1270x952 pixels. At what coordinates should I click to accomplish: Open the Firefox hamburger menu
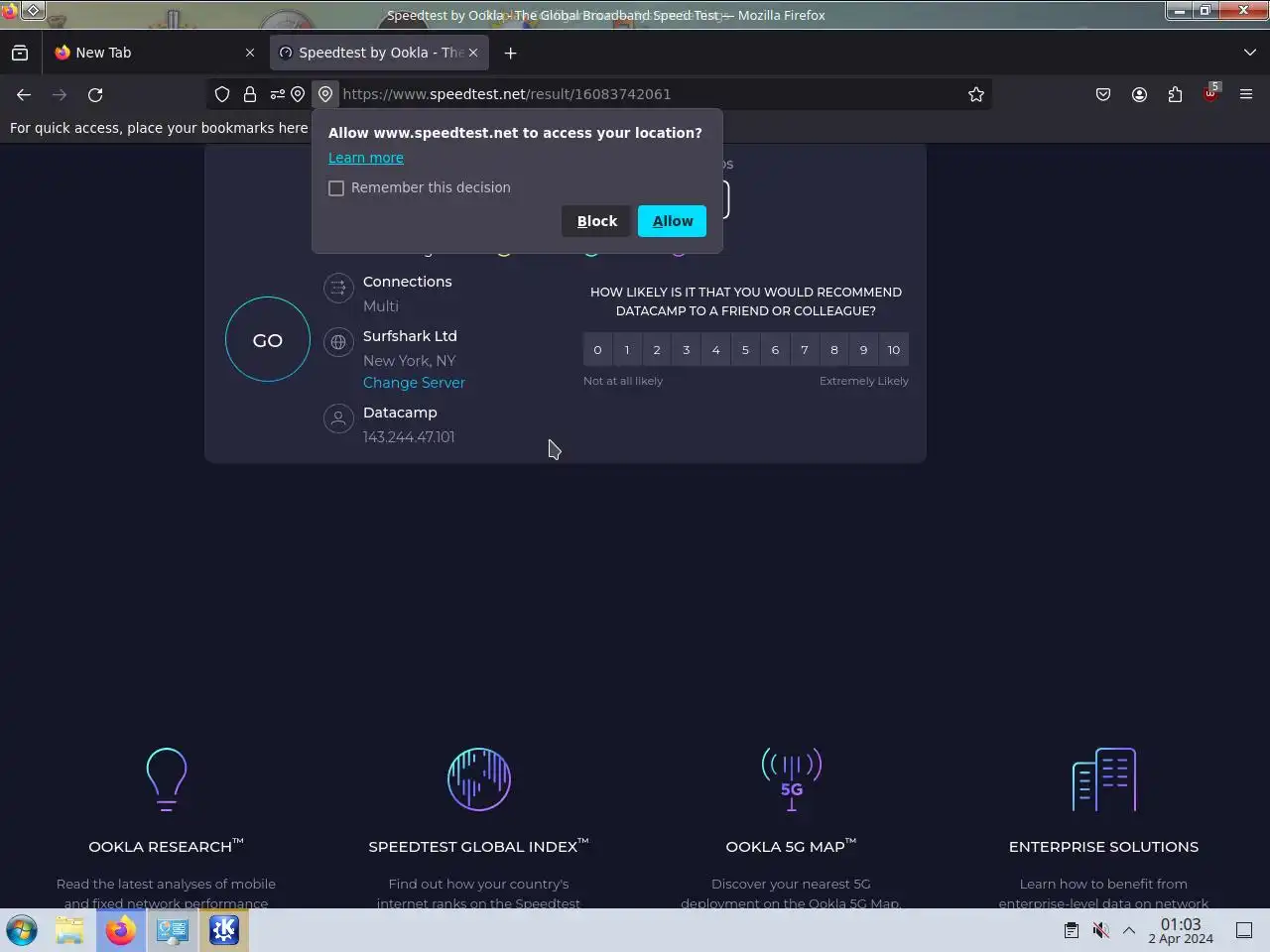[1246, 94]
